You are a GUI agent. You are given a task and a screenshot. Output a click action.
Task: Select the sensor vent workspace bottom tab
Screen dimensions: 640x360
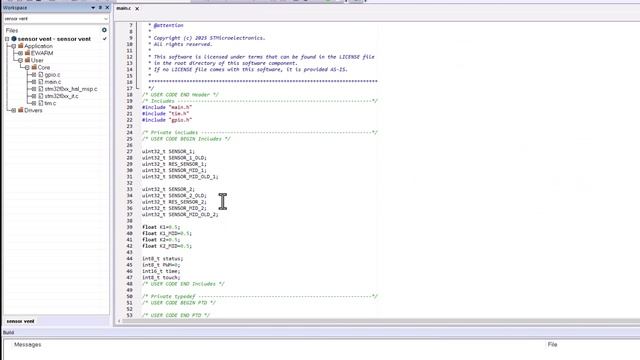point(20,321)
